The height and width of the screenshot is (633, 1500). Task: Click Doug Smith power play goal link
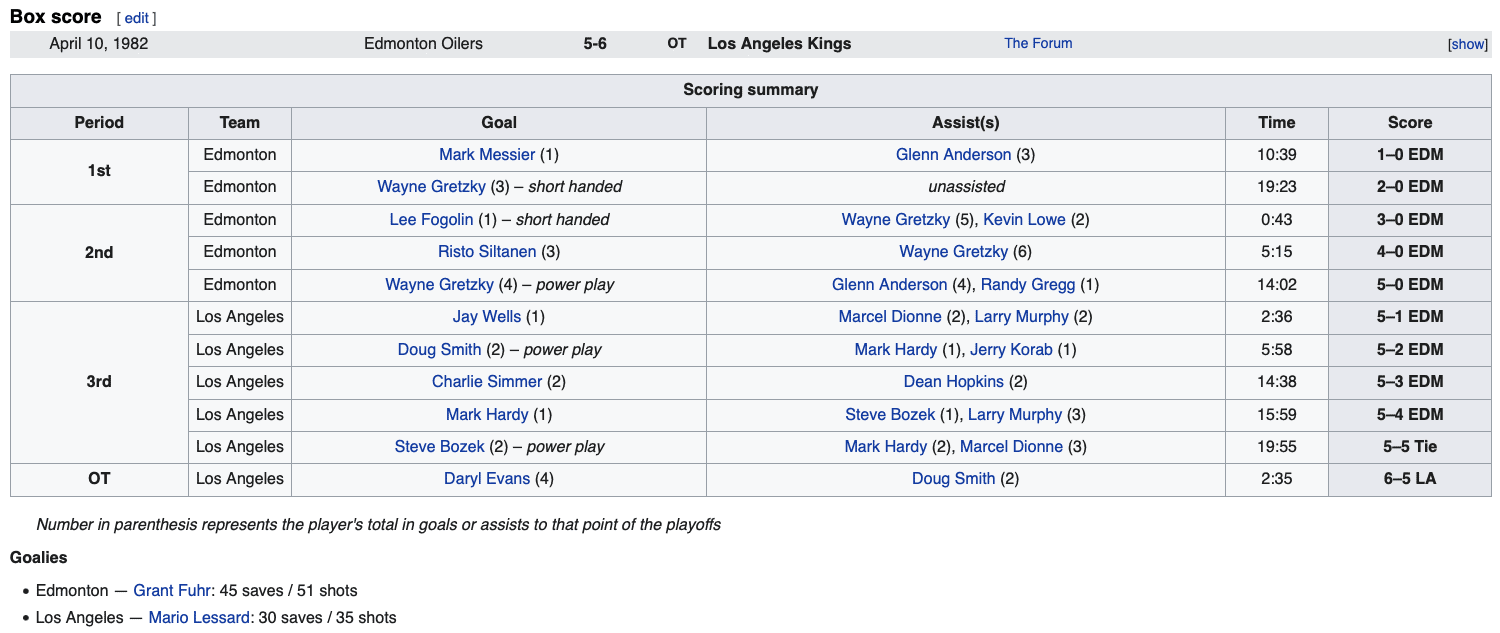(x=440, y=349)
